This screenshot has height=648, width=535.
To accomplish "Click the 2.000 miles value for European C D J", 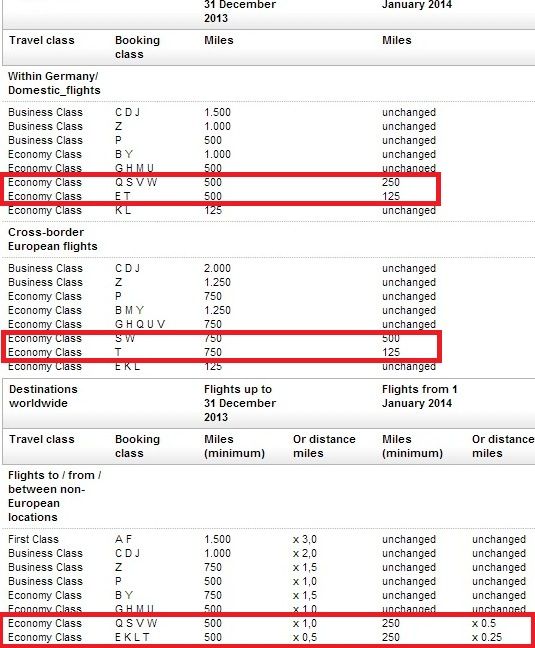I will coord(217,268).
